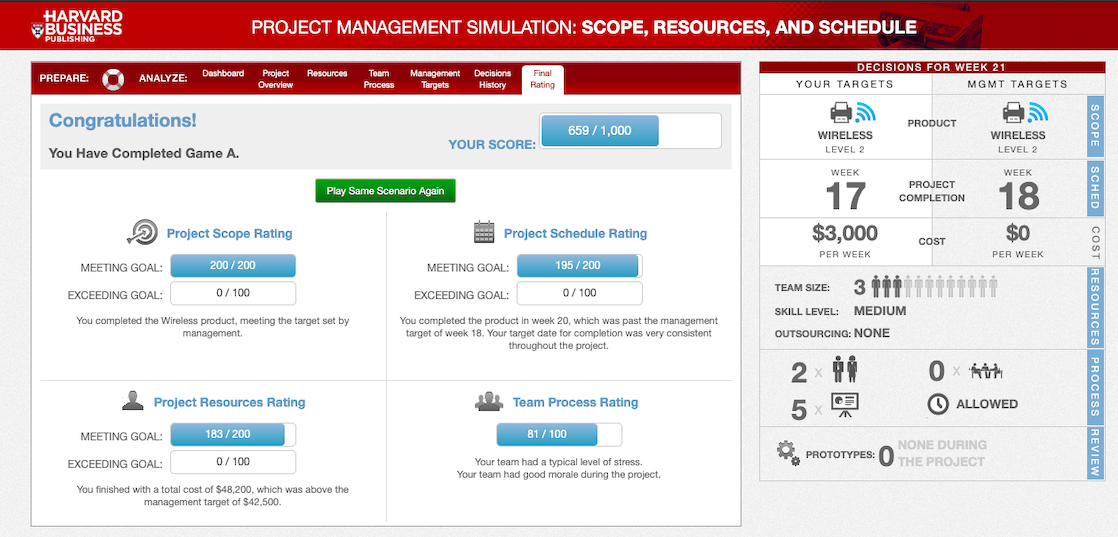1118x537 pixels.
Task: Click your target completion week 17
Action: (846, 195)
